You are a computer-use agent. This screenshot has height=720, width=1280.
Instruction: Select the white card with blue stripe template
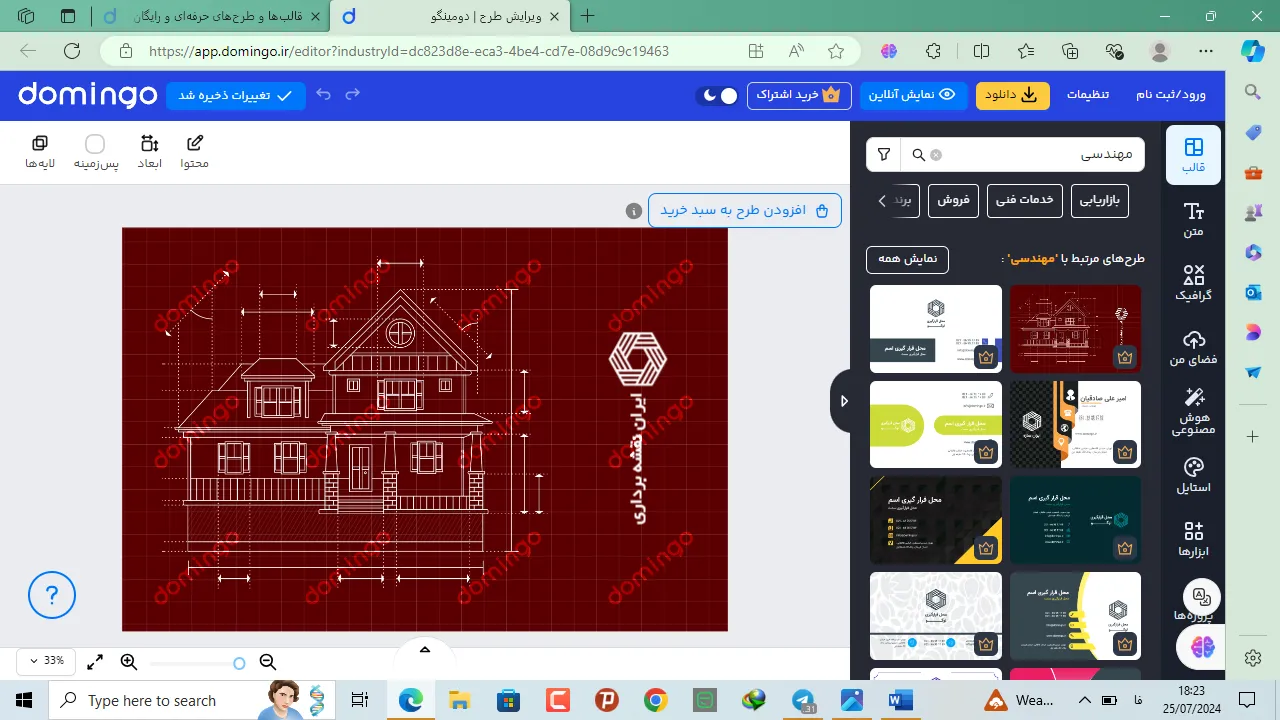[936, 329]
